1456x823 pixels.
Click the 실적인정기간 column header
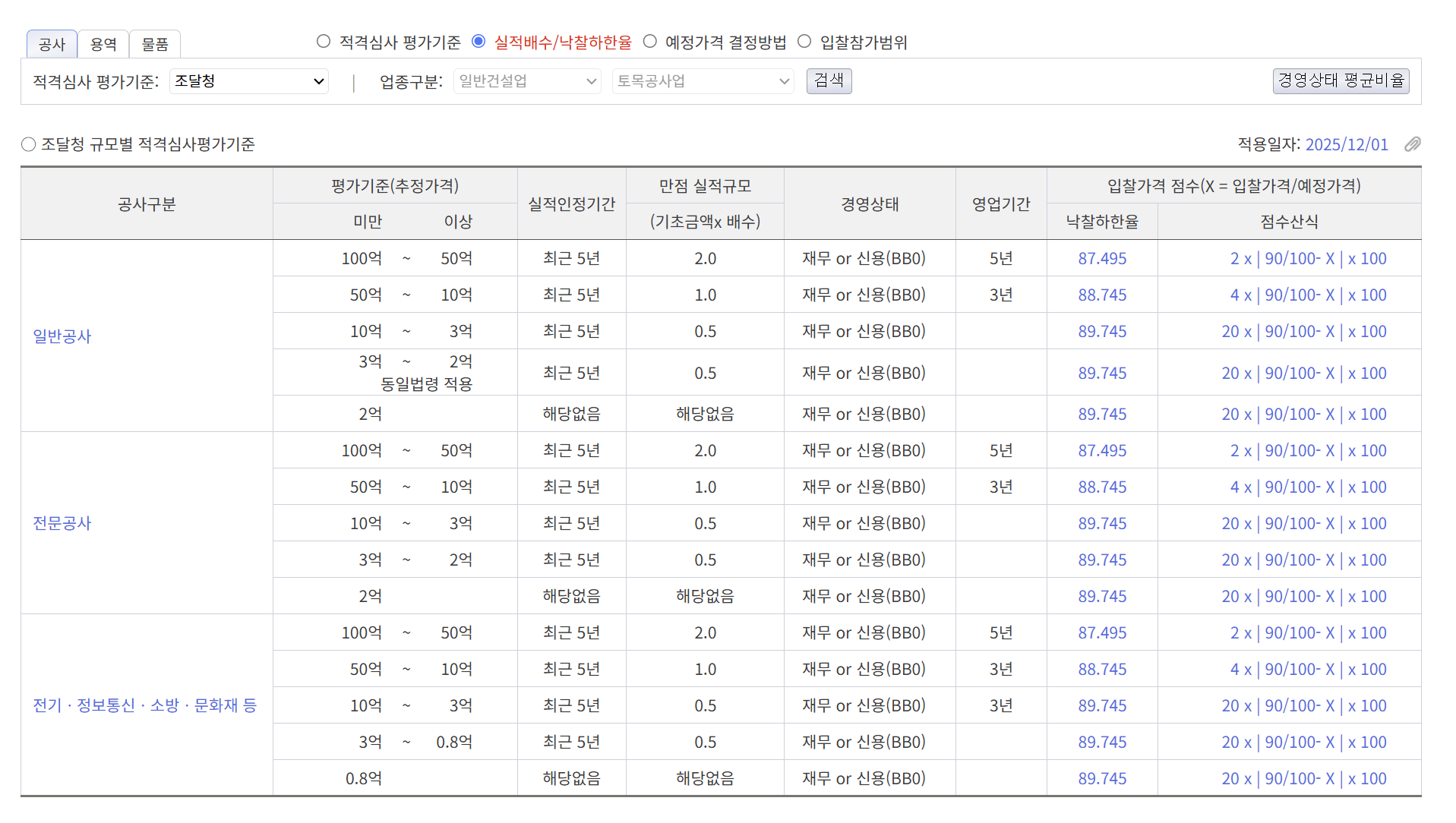tap(572, 204)
